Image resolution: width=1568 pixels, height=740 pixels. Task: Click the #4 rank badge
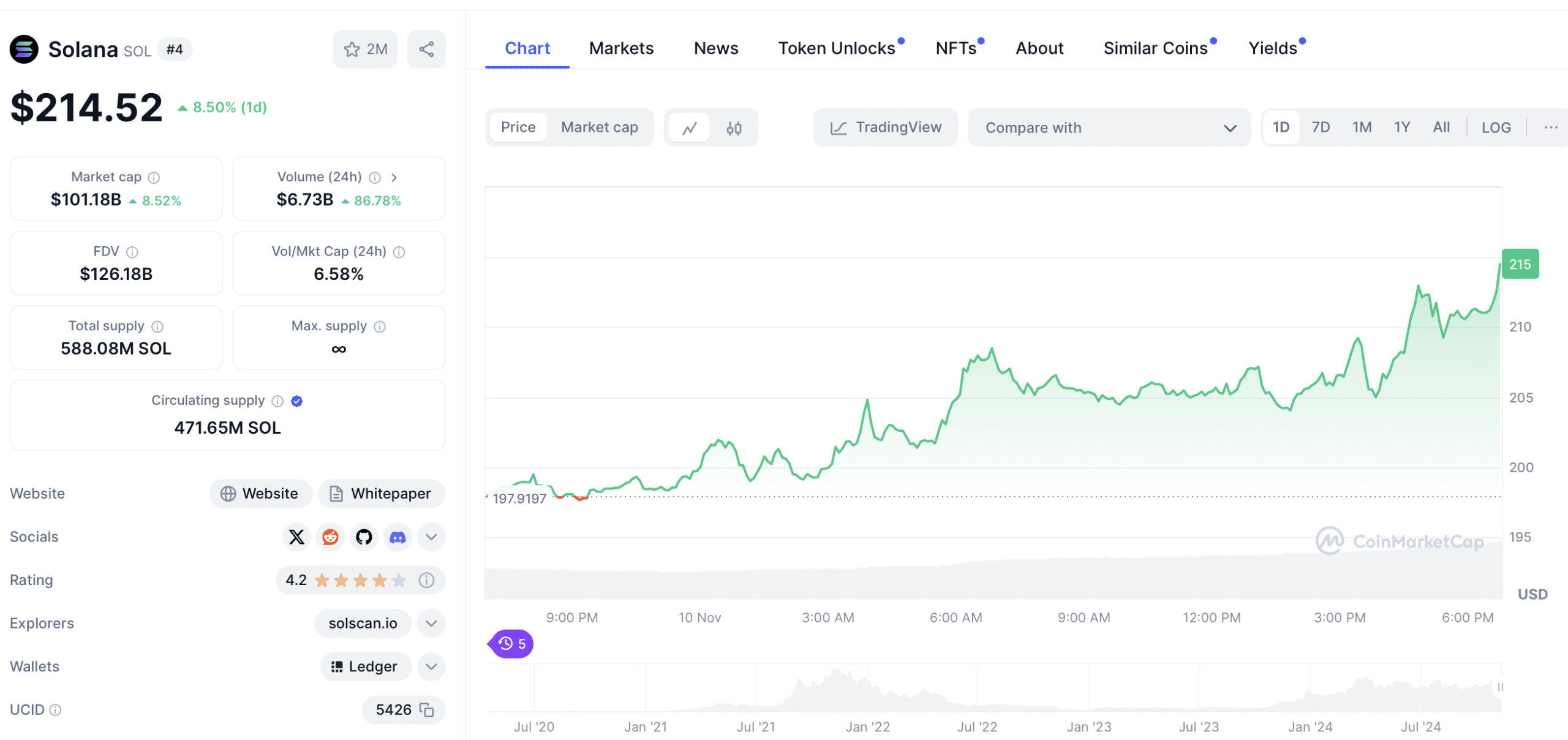click(175, 50)
